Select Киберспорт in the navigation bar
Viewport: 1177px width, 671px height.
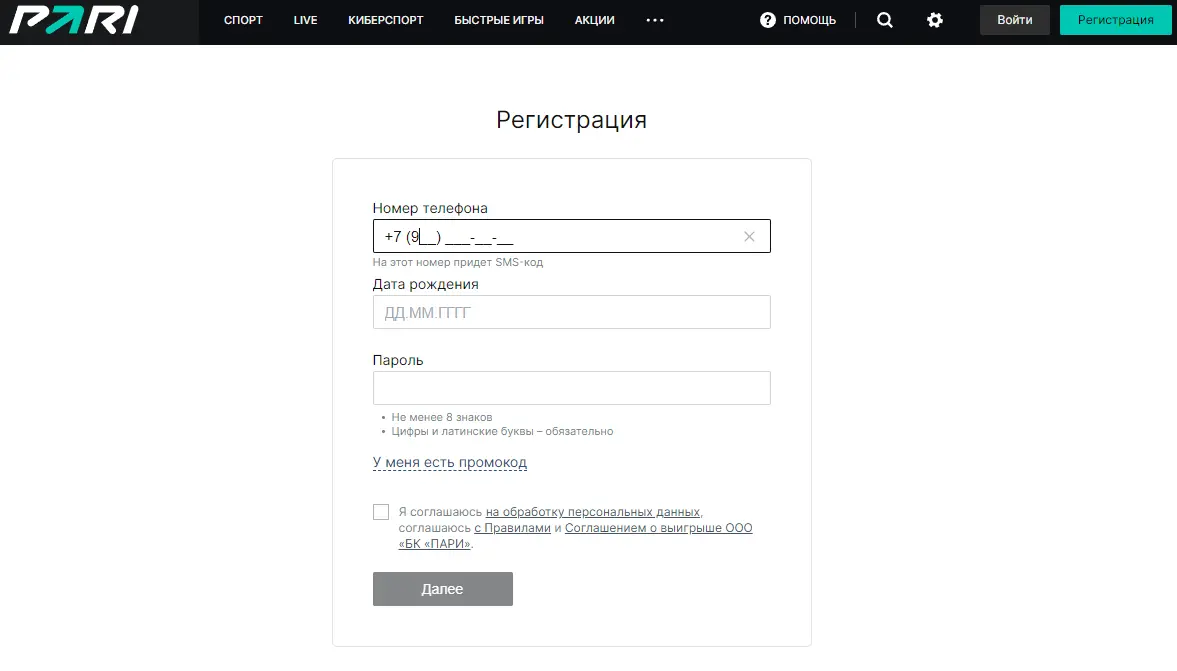point(386,20)
